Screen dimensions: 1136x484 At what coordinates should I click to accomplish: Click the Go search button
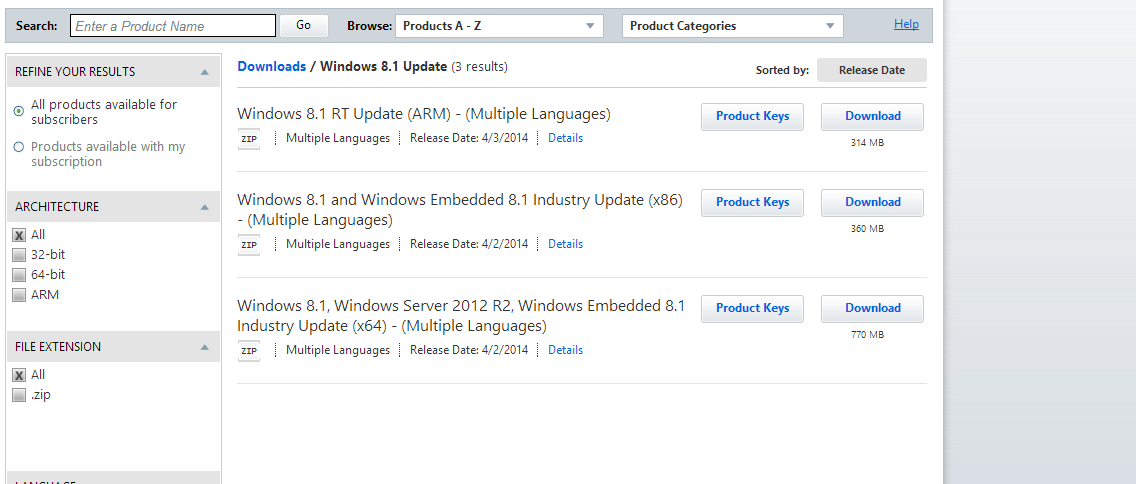tap(303, 26)
